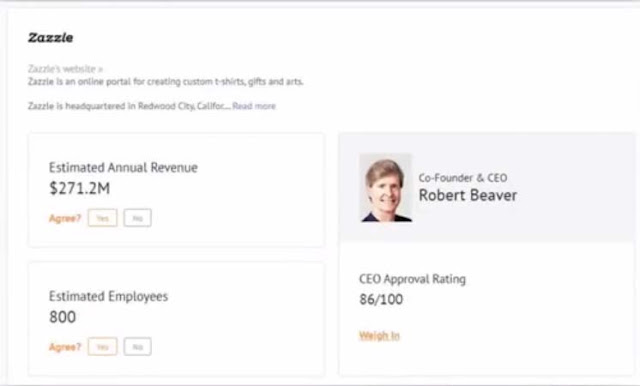The height and width of the screenshot is (386, 640).
Task: Click Agree? label under employees count
Action: coord(65,347)
